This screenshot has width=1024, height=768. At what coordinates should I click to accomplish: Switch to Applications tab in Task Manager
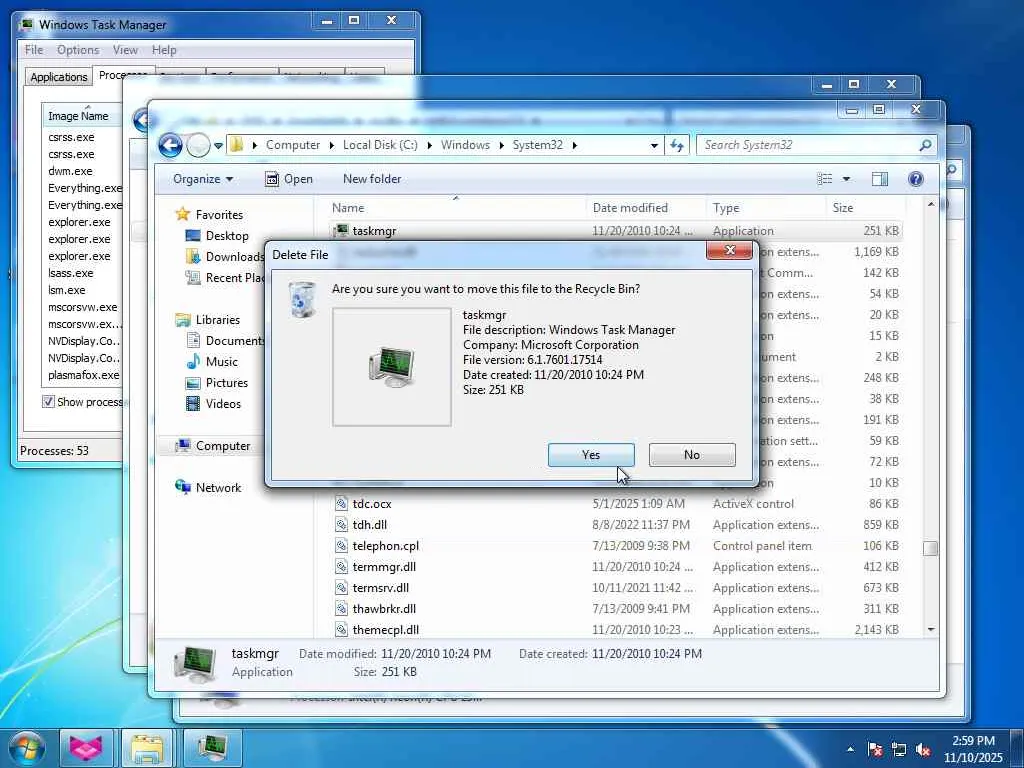[59, 76]
